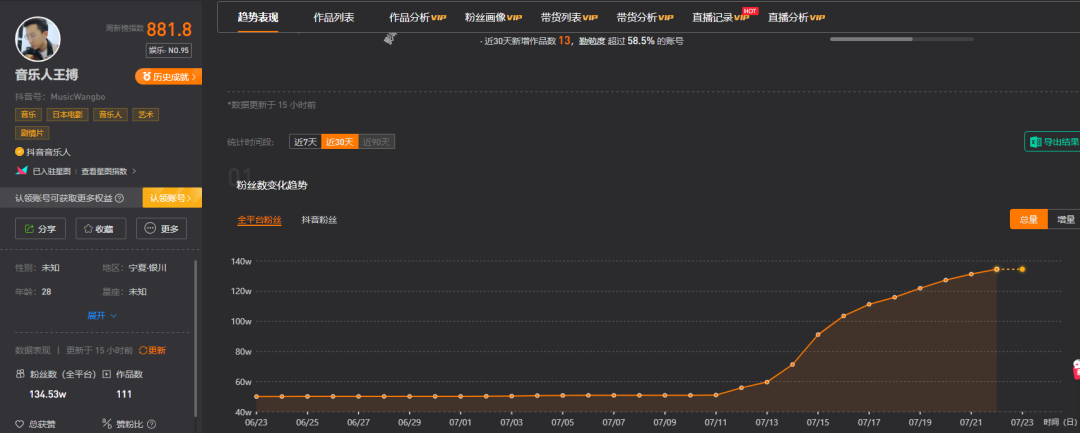Click the left panel vertical scrollbar

click(196, 337)
